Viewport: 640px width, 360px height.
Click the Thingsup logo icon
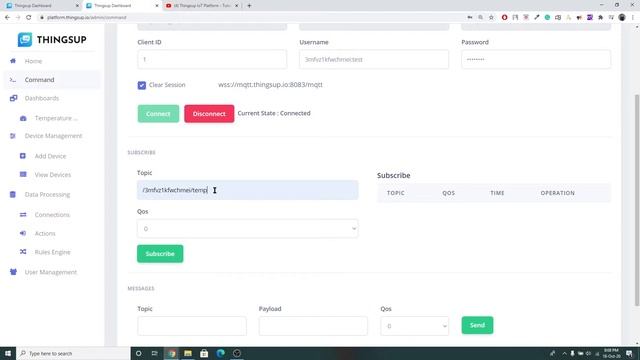point(24,40)
